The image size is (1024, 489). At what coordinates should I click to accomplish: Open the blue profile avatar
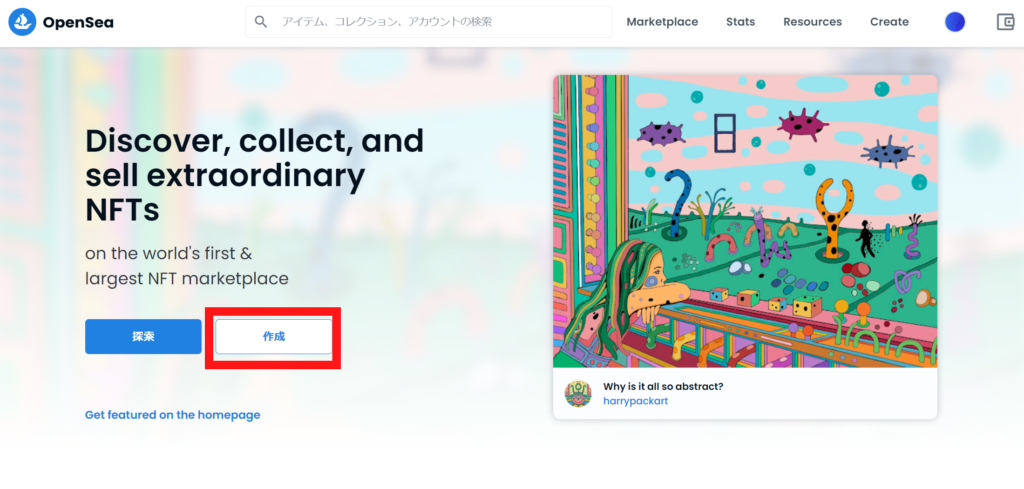click(x=955, y=22)
